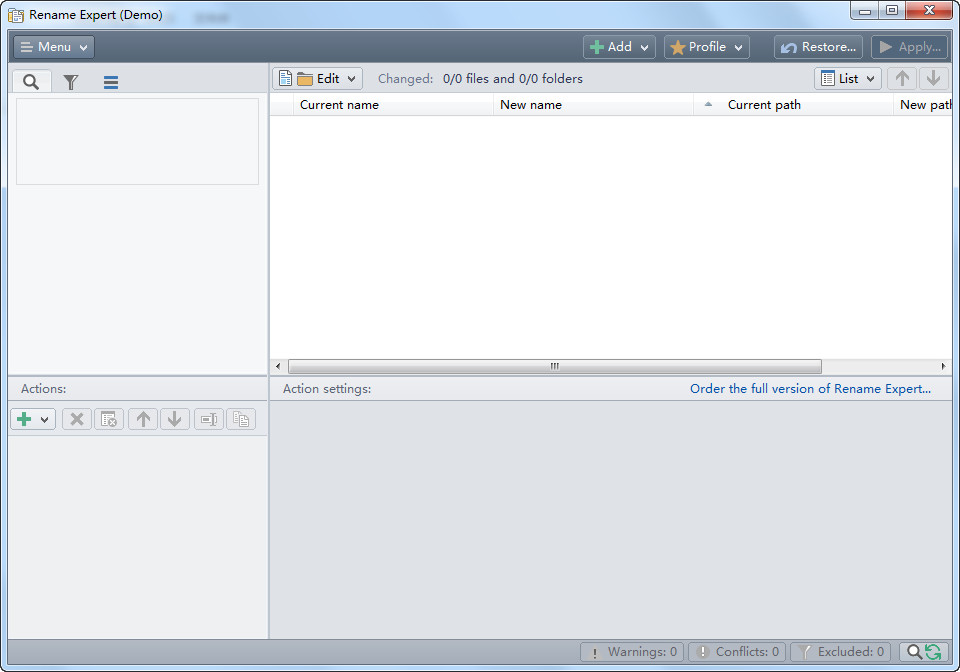The image size is (960, 672).
Task: Switch to the list lines tab
Action: point(111,81)
